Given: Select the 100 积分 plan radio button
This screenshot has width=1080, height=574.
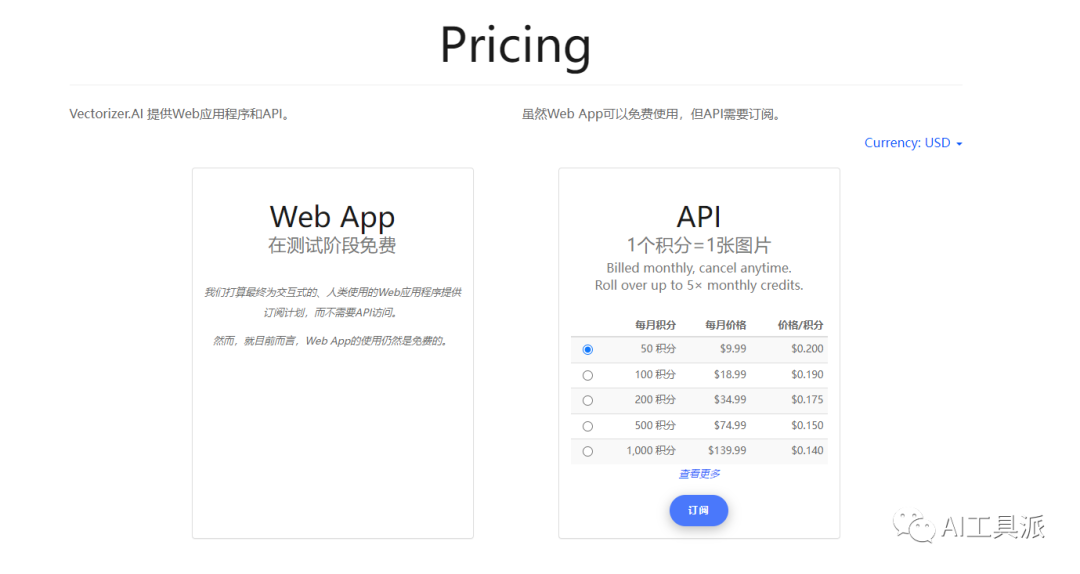Looking at the screenshot, I should click(587, 375).
